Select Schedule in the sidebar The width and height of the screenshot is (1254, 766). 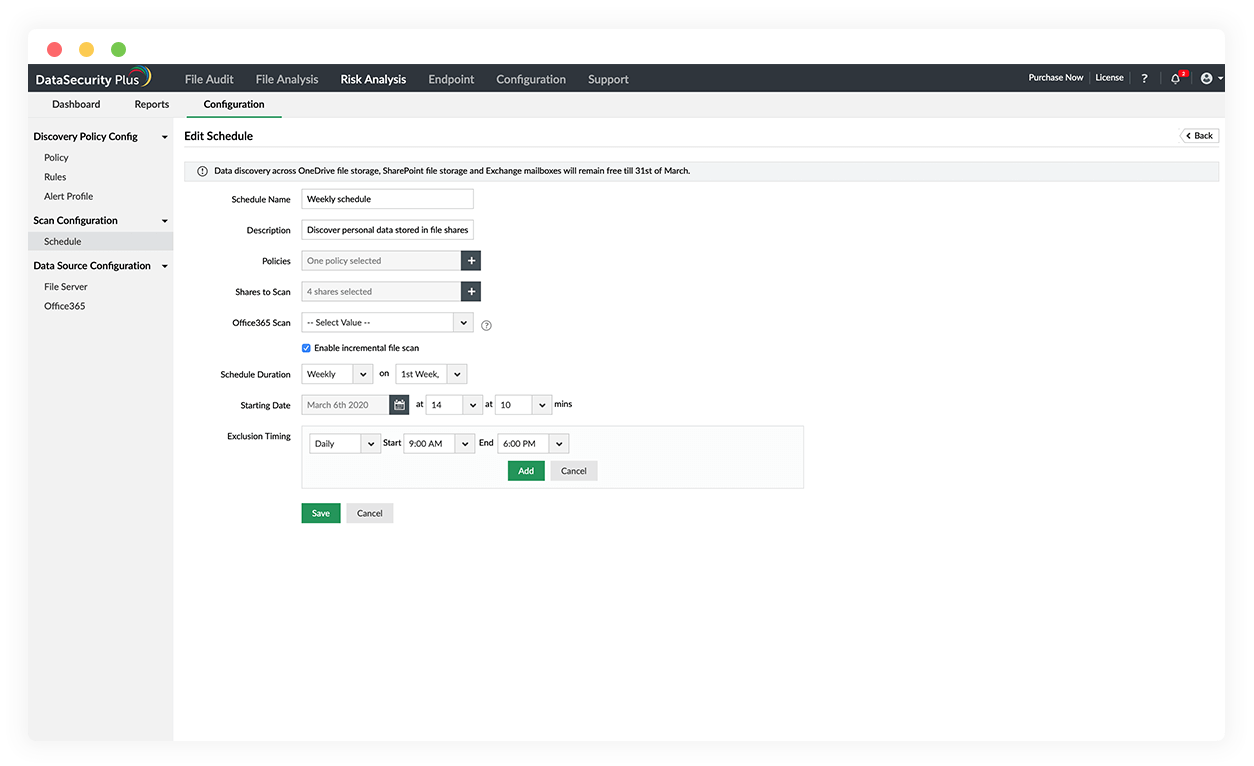(100, 241)
